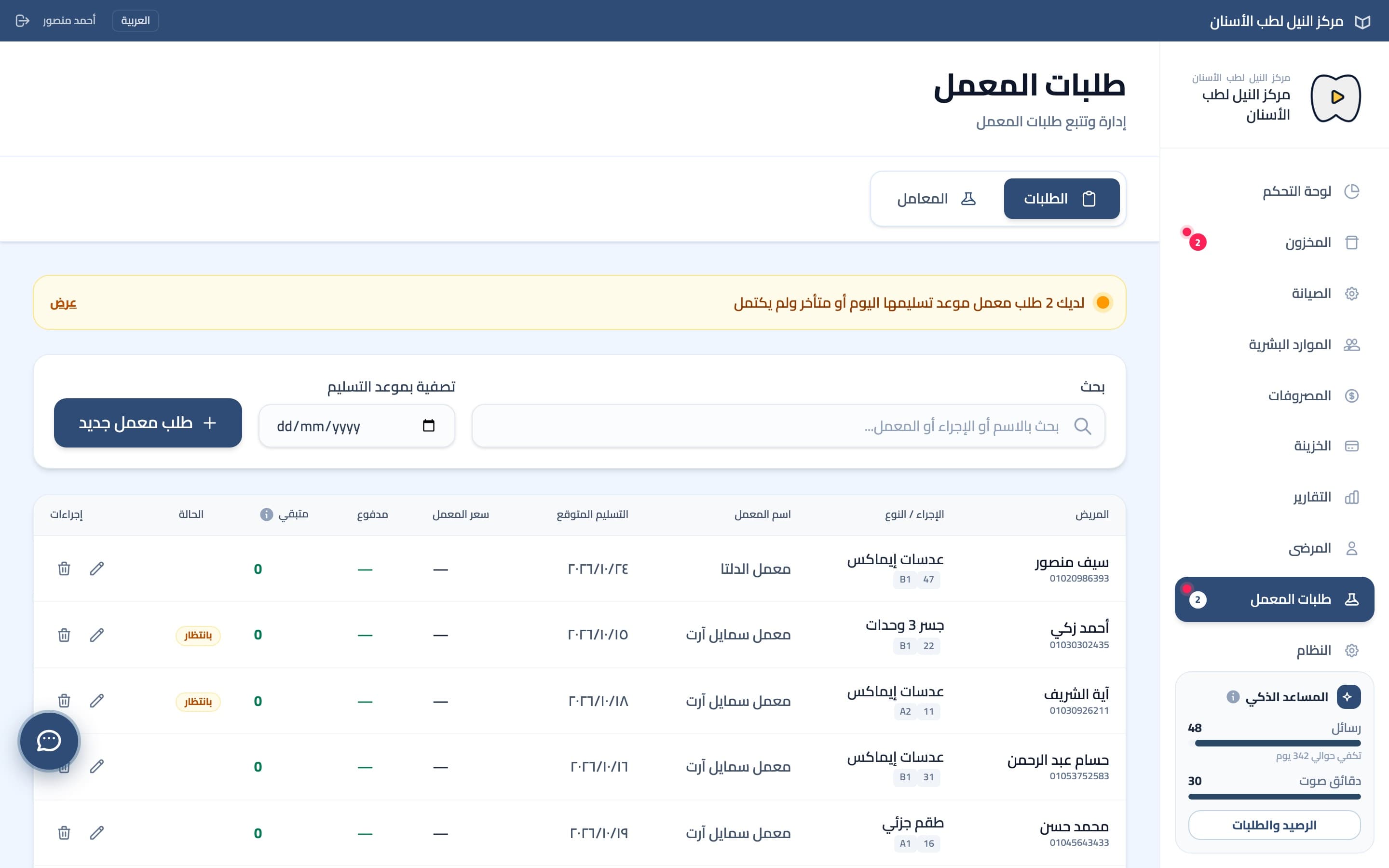The image size is (1389, 868).
Task: Click بانتظار status badge for أحمد زكي
Action: (x=198, y=636)
